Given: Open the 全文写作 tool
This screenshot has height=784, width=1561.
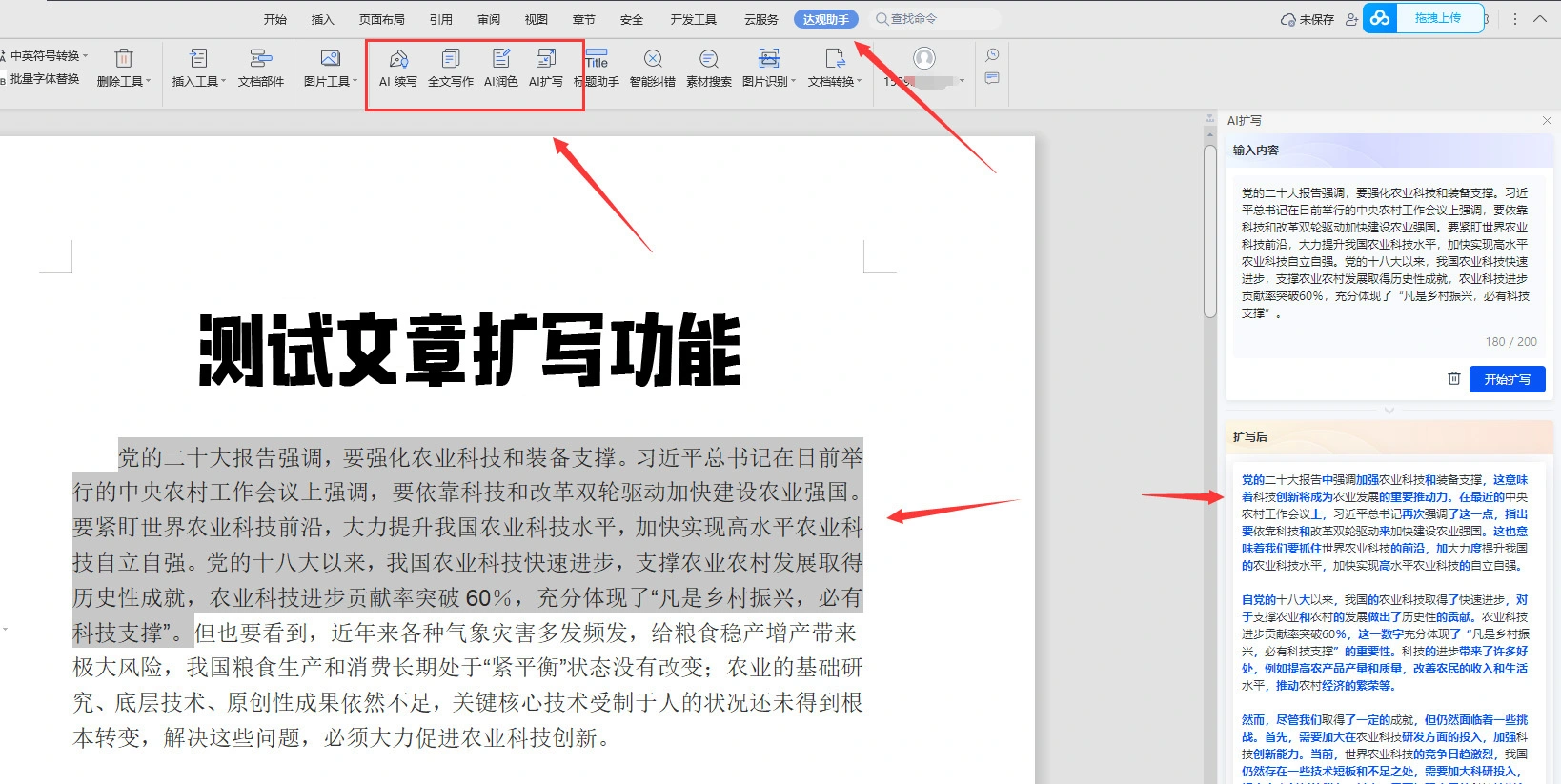Looking at the screenshot, I should (x=450, y=68).
